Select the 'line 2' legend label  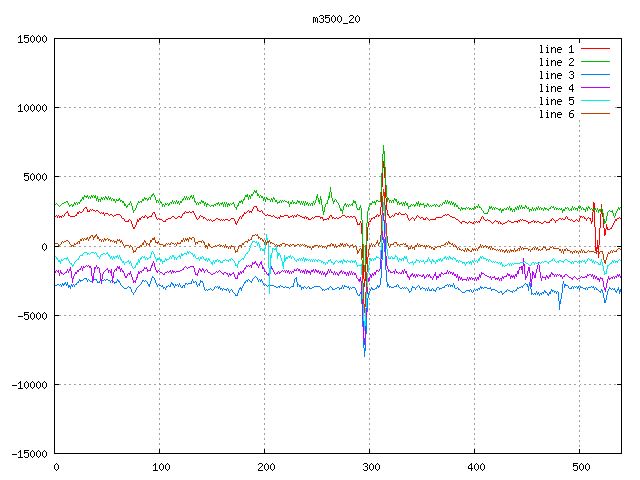tap(556, 62)
